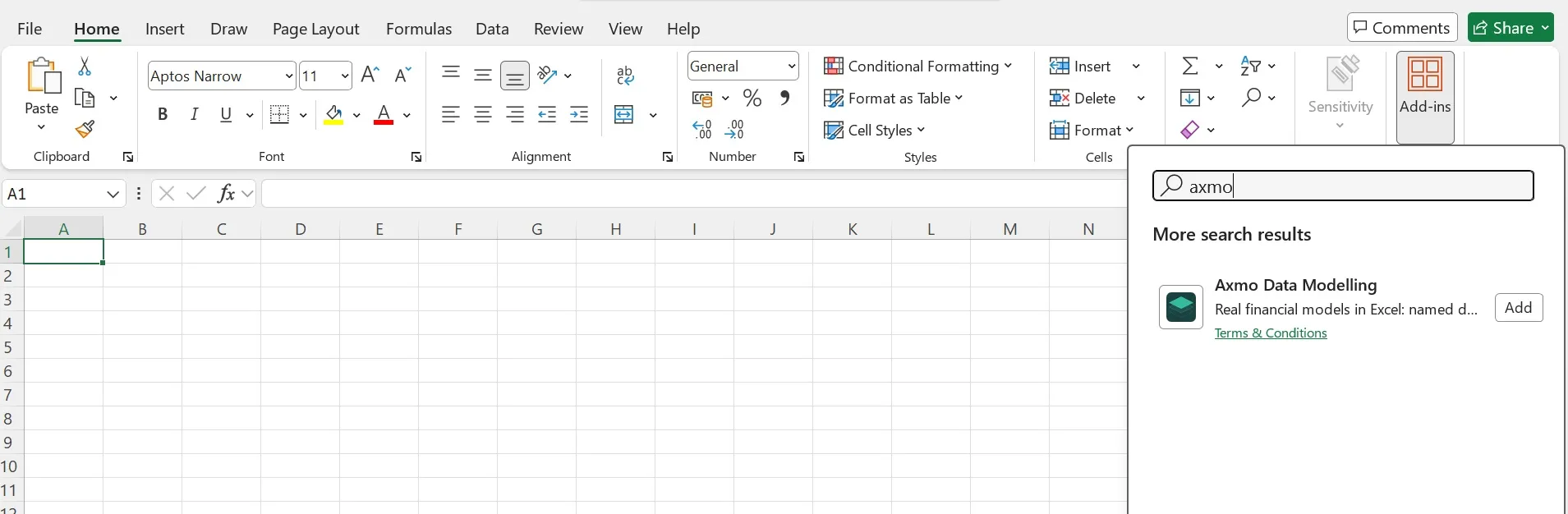Click the formula bar input area
This screenshot has height=514, width=1568.
point(694,194)
